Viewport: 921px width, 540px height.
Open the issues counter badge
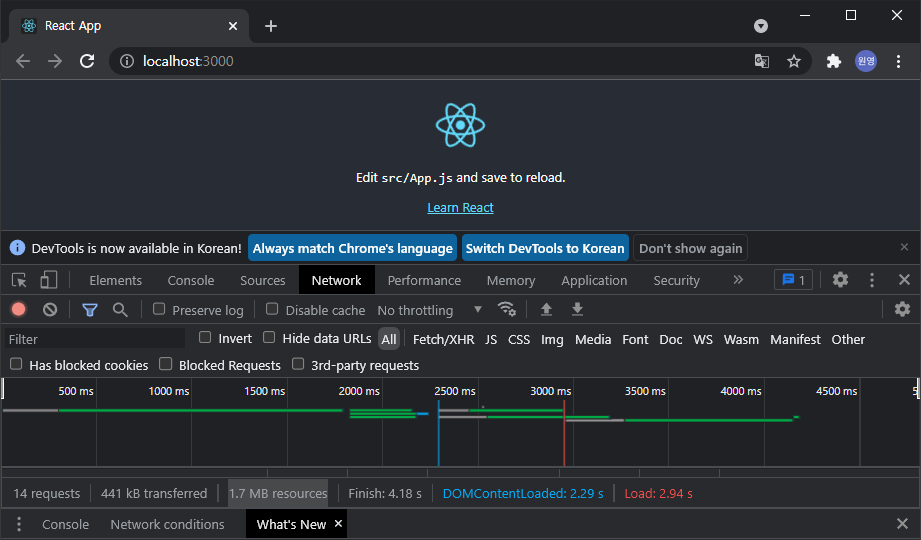click(x=794, y=280)
